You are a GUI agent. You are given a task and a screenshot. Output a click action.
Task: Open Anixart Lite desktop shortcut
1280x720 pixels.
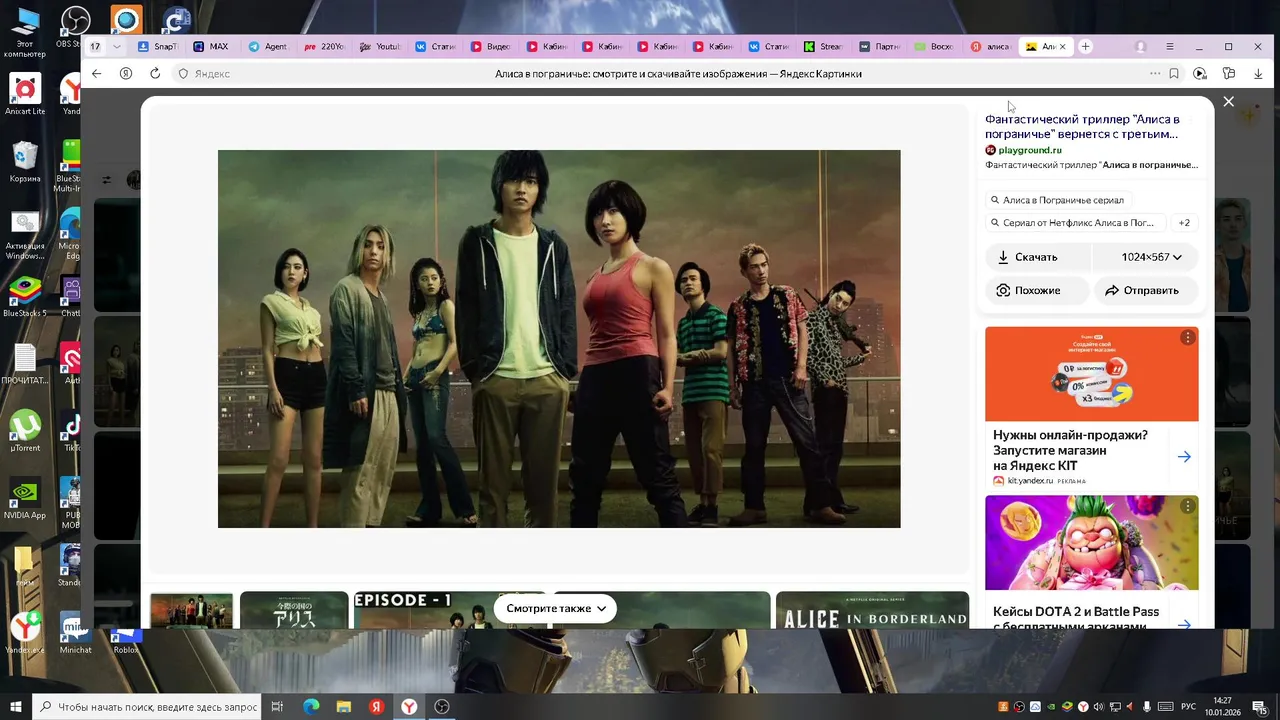click(24, 95)
